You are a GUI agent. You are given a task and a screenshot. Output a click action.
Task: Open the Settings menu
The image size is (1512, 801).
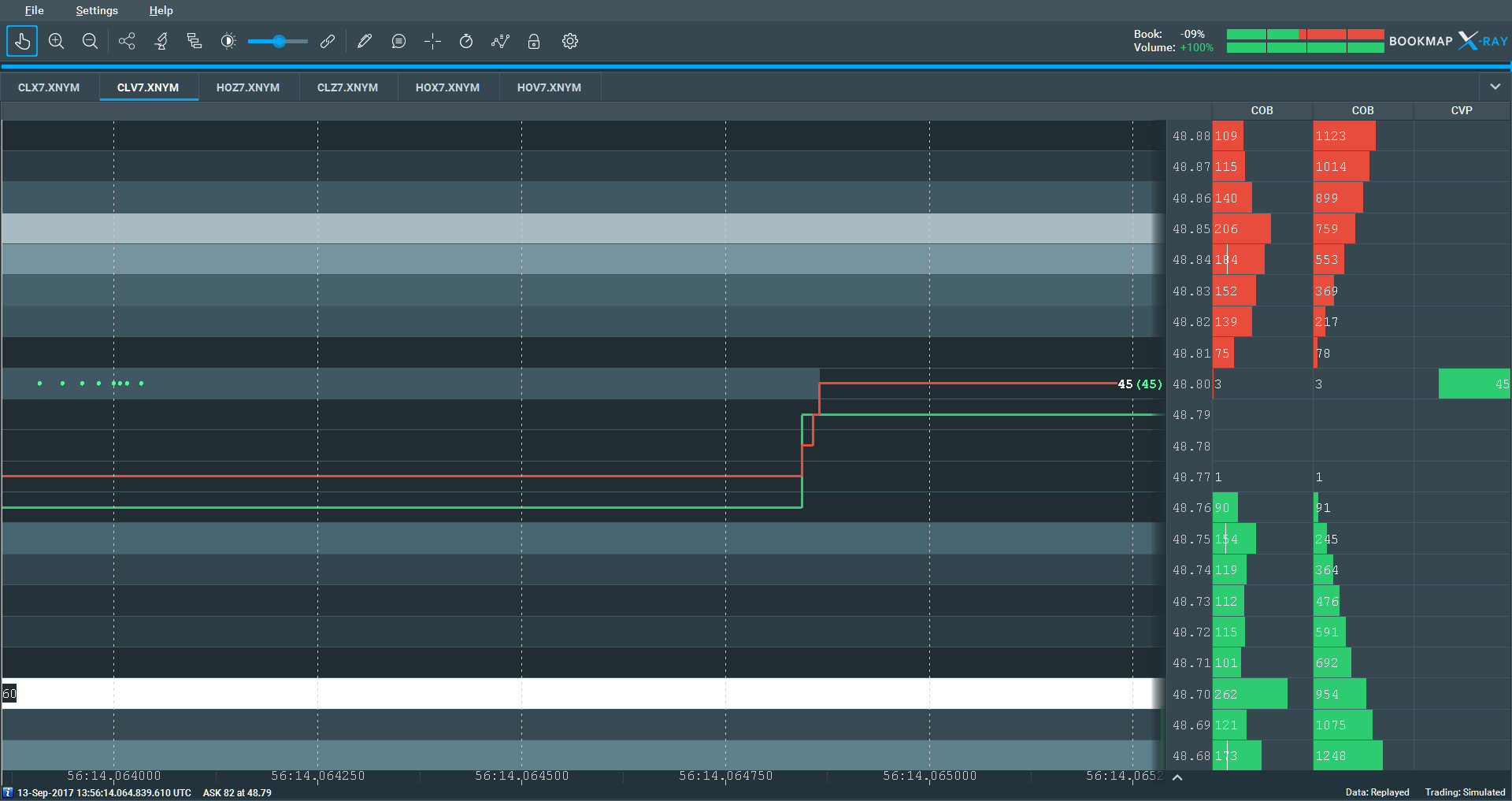coord(97,10)
